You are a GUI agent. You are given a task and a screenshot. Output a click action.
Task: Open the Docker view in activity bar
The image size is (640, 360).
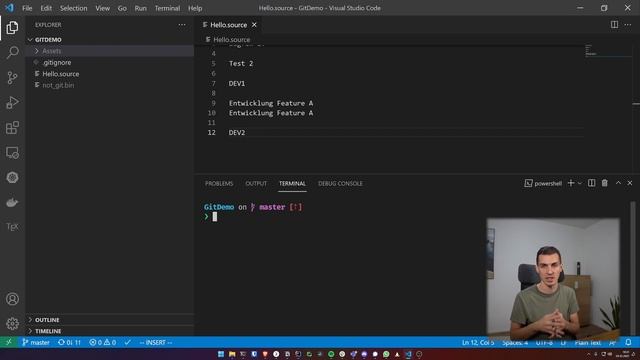12,202
